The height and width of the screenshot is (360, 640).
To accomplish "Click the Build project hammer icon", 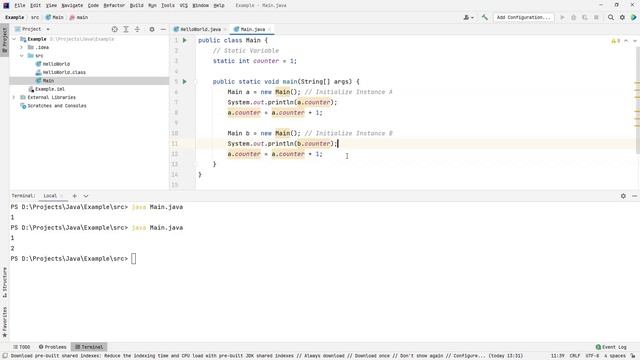I will click(484, 18).
